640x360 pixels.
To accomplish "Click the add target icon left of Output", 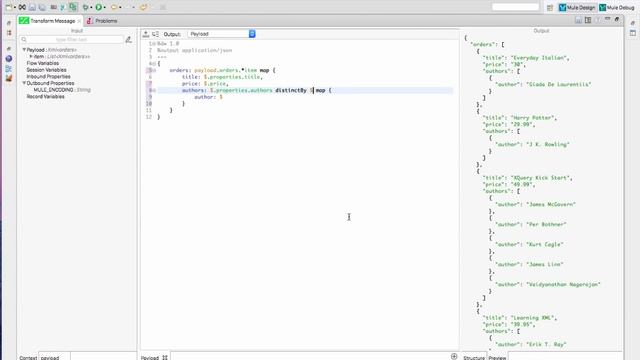I will [146, 34].
